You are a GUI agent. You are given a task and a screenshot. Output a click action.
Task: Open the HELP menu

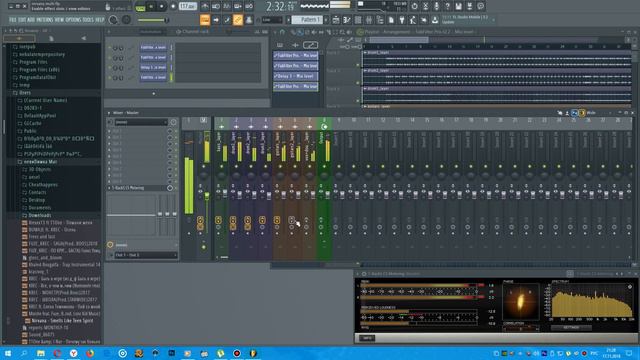[x=100, y=20]
